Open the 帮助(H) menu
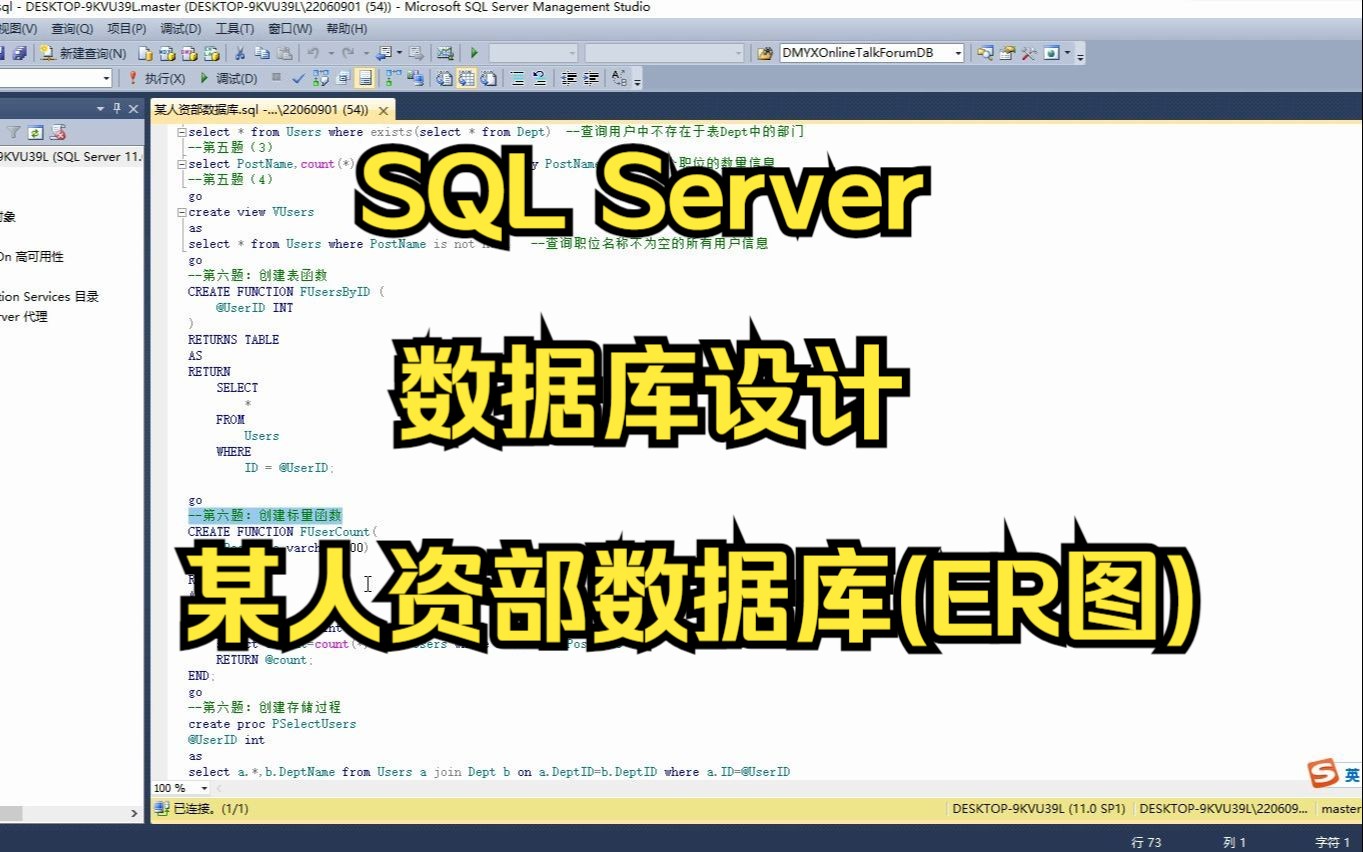 coord(346,29)
